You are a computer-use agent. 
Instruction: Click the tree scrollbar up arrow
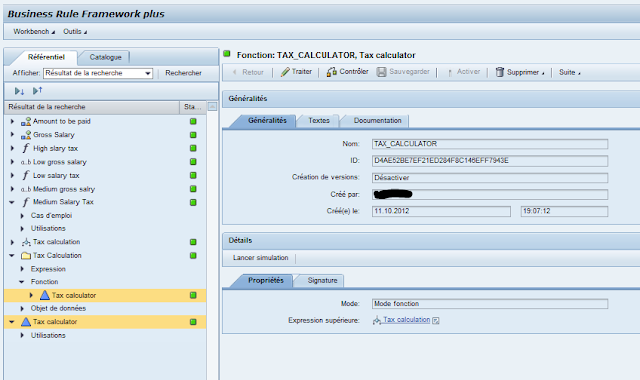coord(212,107)
